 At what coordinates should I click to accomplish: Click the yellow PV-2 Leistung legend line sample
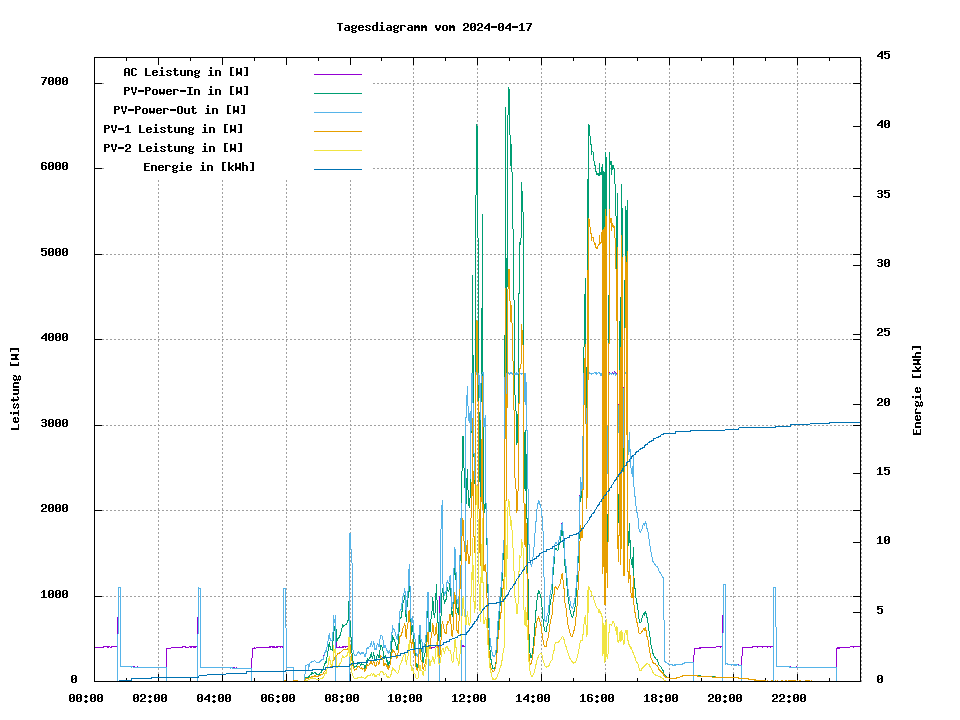(x=337, y=150)
